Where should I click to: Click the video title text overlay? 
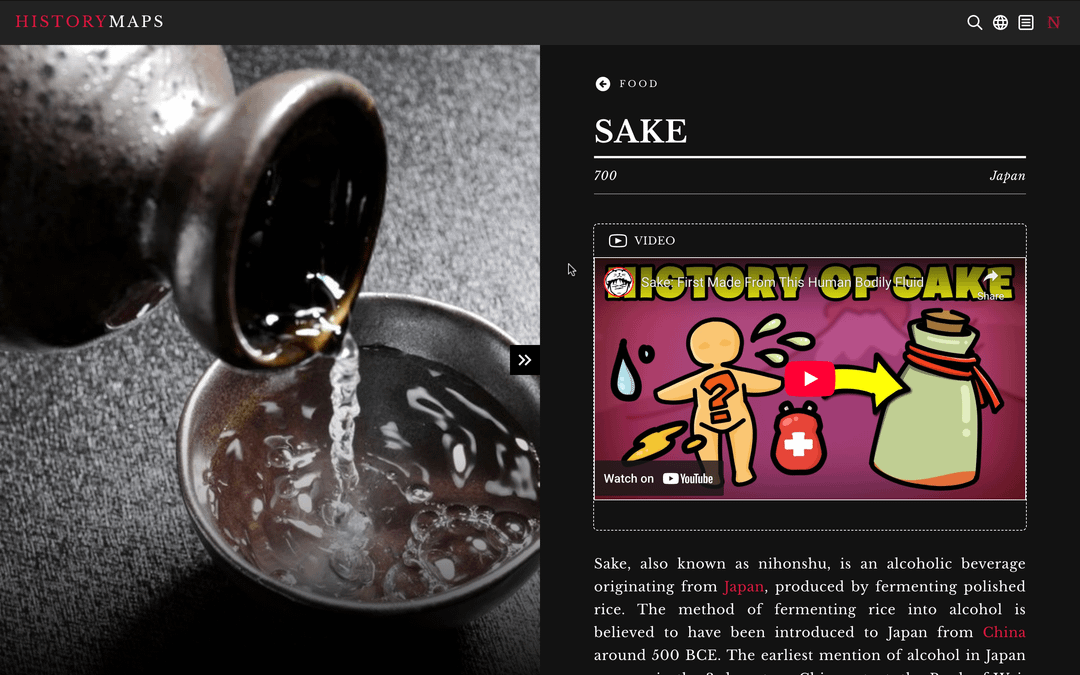click(782, 282)
